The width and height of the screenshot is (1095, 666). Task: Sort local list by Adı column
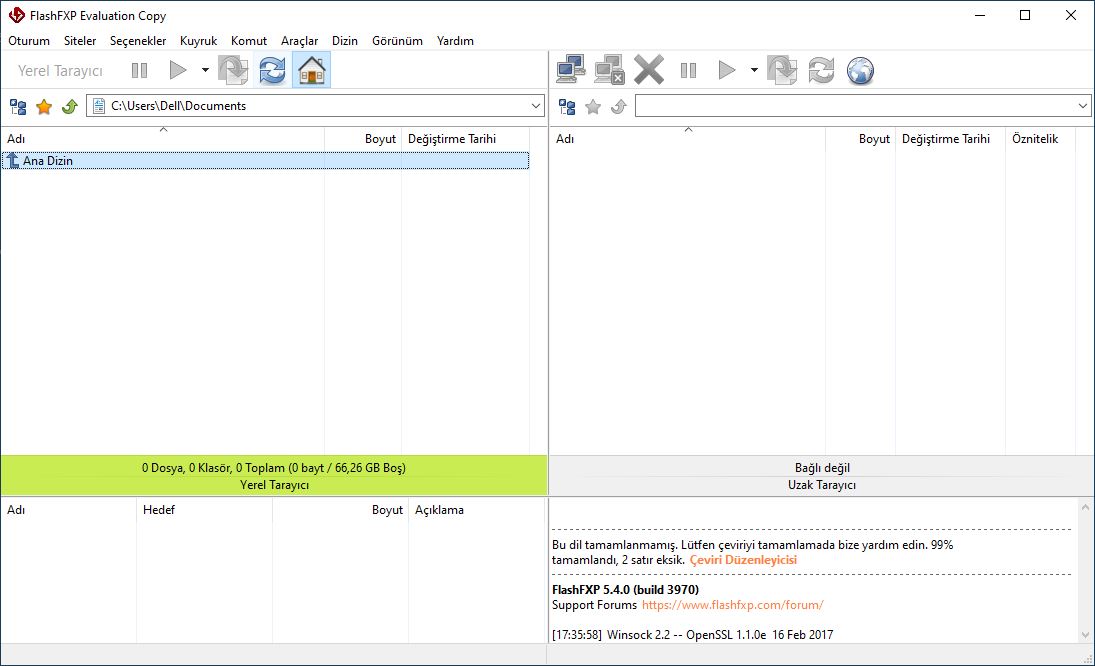[x=163, y=139]
